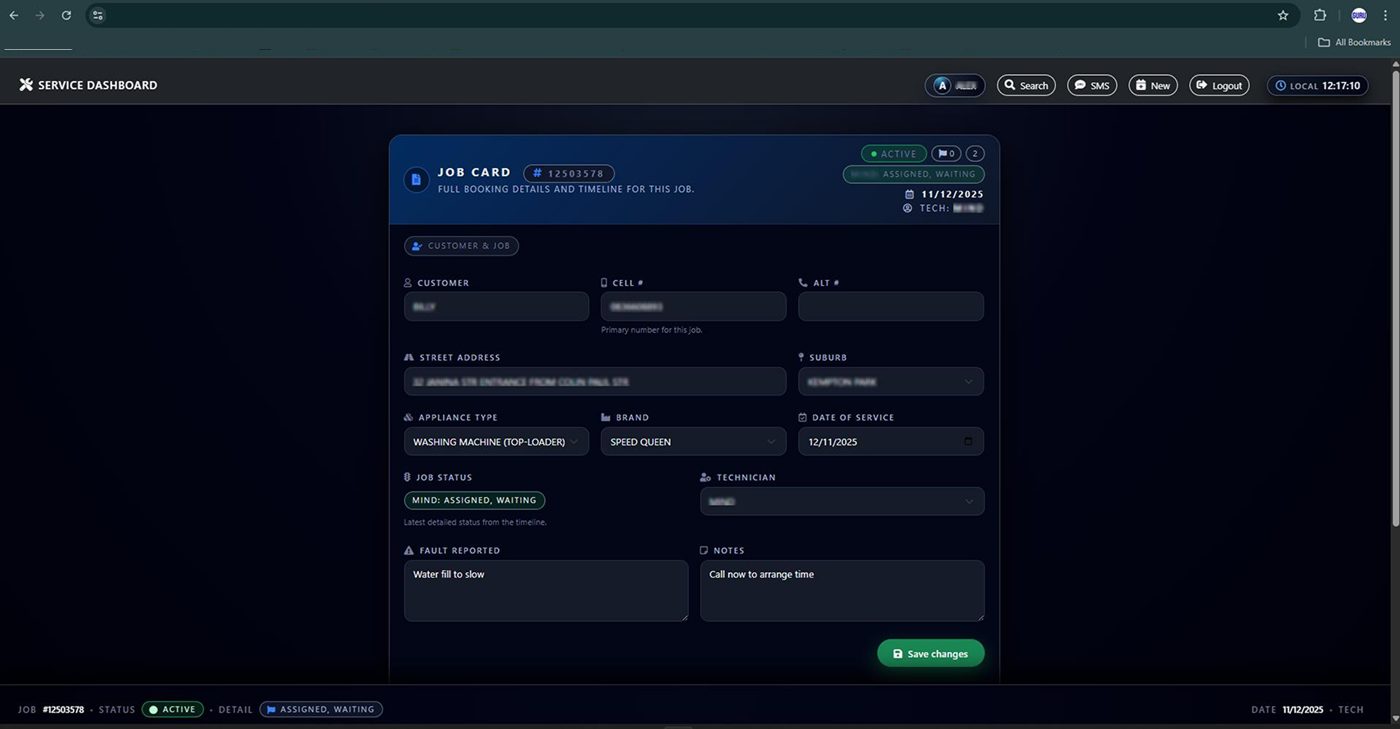This screenshot has height=729, width=1400.
Task: Open the SMS messaging panel
Action: coord(1091,86)
